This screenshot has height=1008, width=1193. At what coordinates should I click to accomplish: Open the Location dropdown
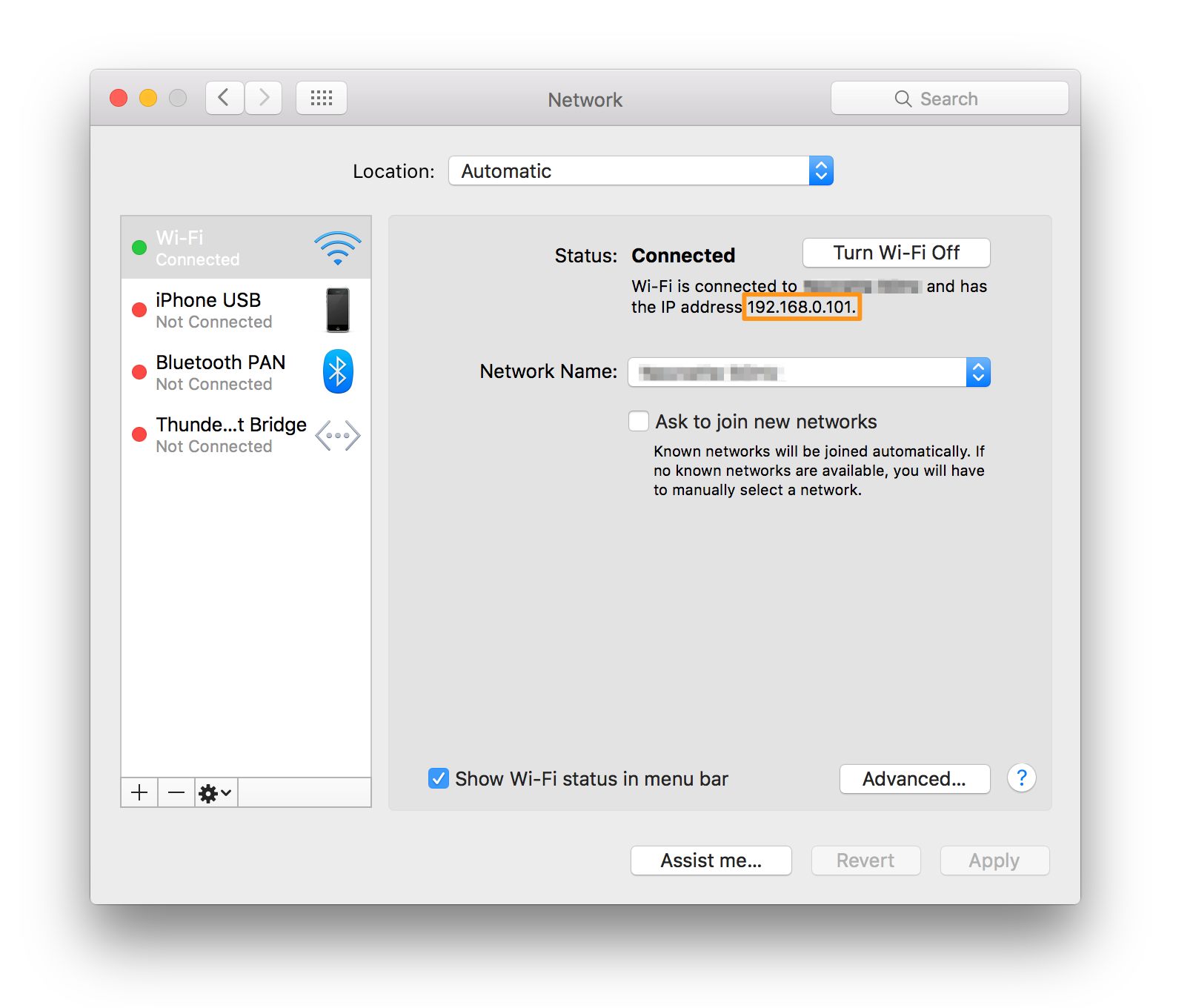[x=641, y=170]
